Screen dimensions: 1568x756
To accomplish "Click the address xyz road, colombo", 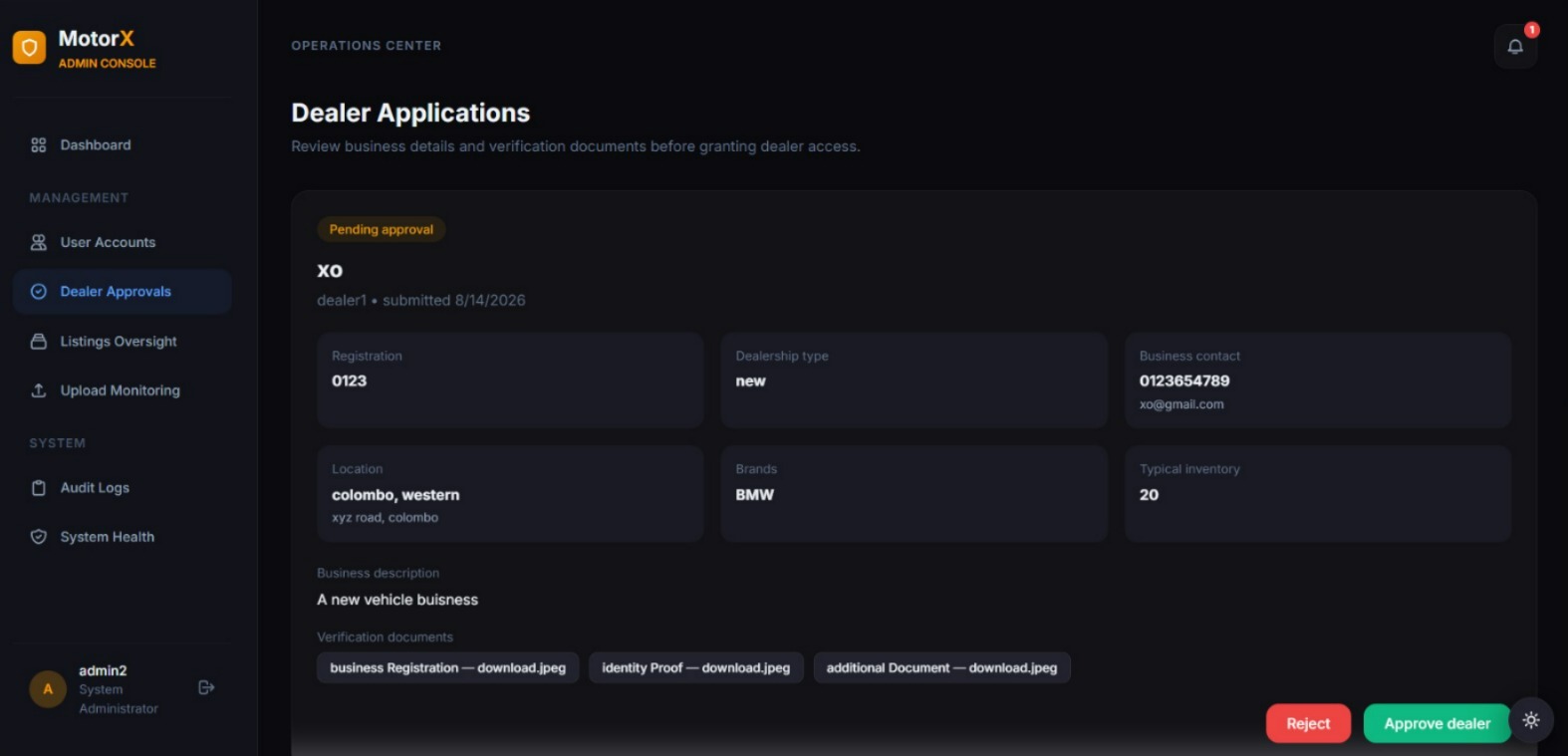I will pos(385,518).
